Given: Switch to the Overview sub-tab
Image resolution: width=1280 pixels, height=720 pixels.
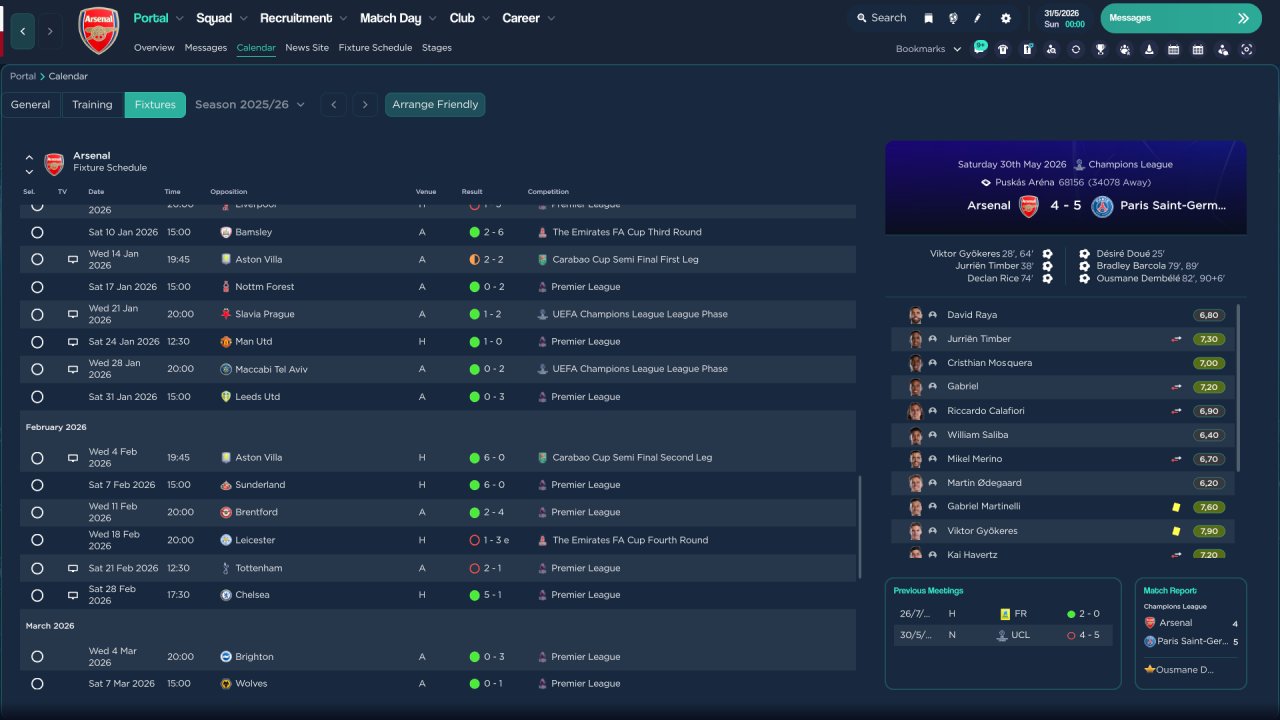Looking at the screenshot, I should click(x=154, y=48).
